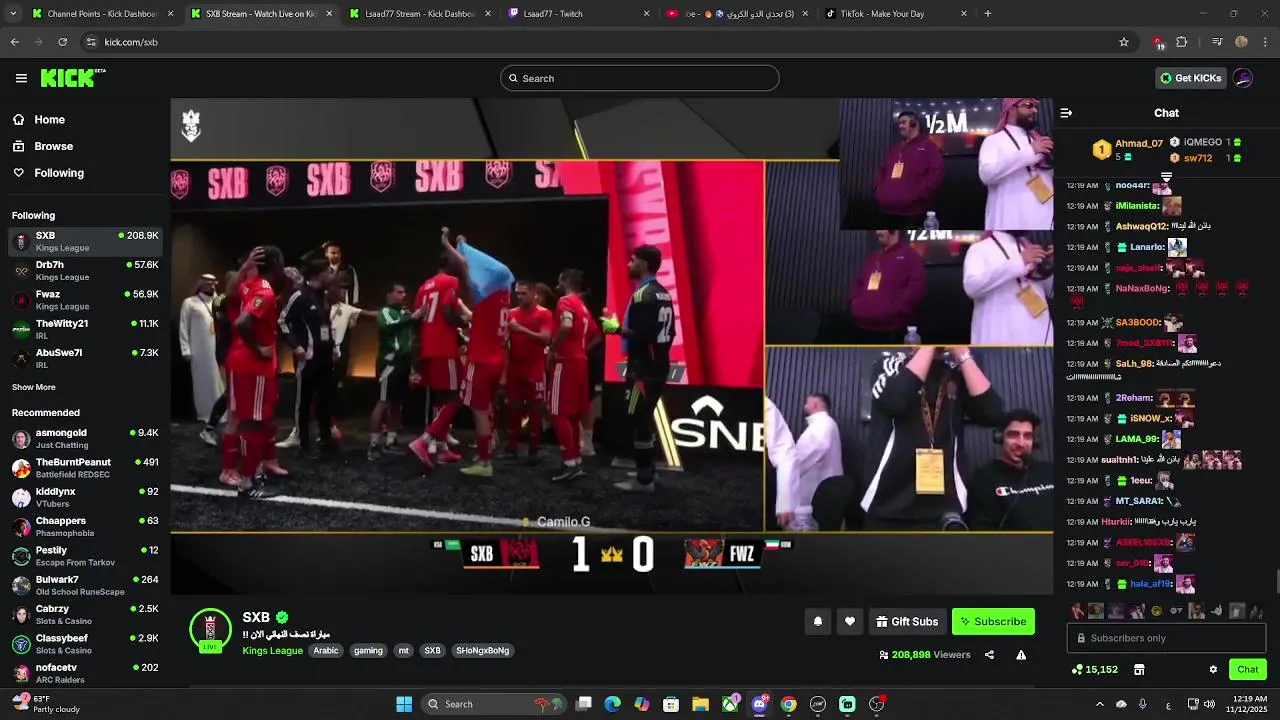
Task: Open the user profile avatar menu in the Kick header
Action: click(1243, 78)
